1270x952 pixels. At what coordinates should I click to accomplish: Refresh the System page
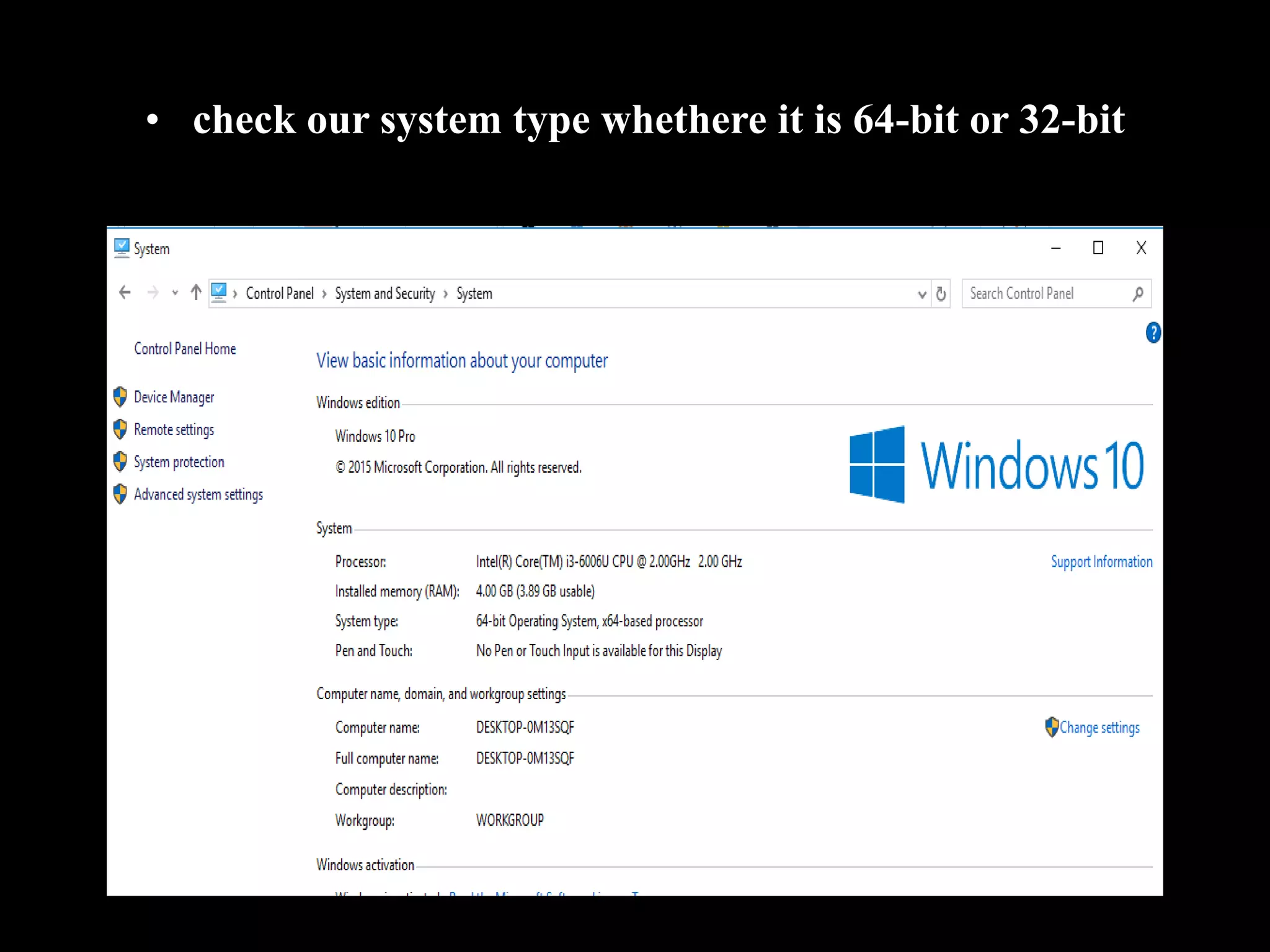[941, 293]
